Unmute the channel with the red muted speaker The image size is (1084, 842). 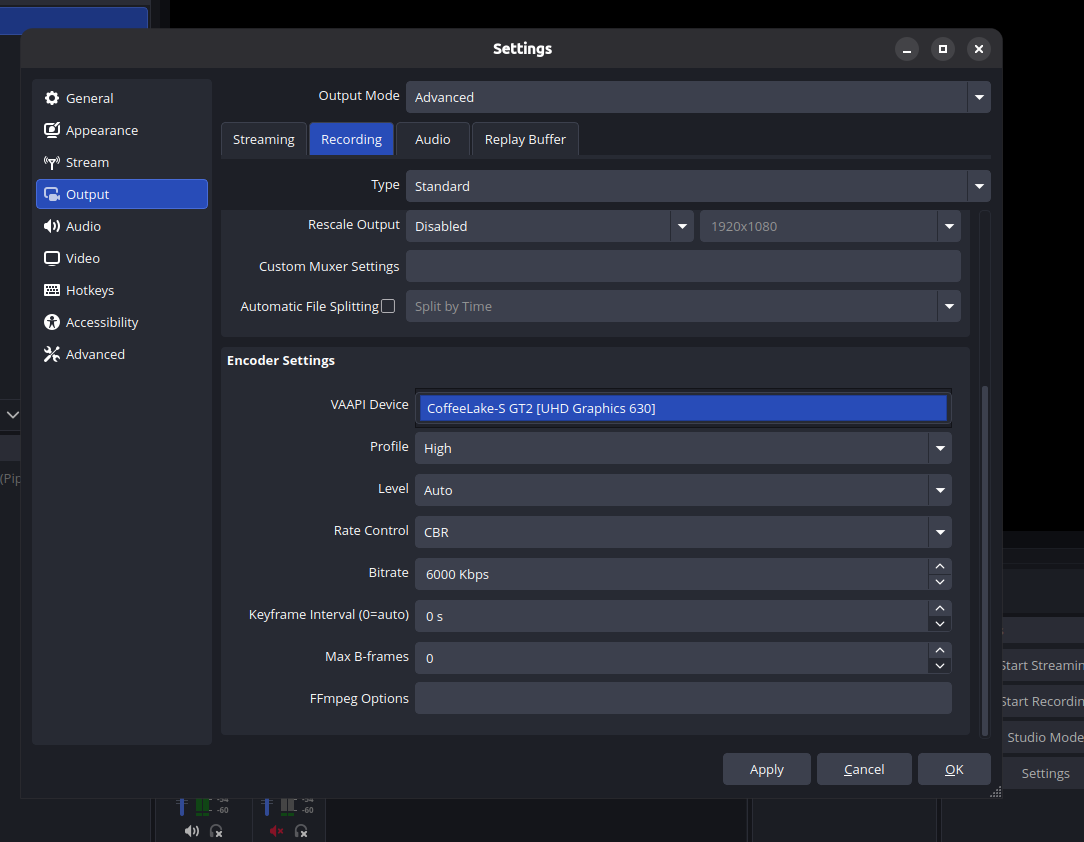pyautogui.click(x=277, y=831)
